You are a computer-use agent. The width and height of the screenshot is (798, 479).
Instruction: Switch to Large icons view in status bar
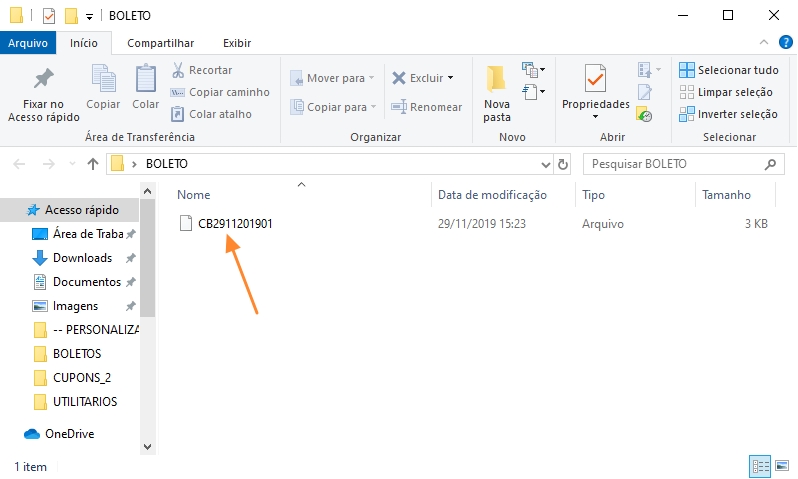[x=782, y=466]
